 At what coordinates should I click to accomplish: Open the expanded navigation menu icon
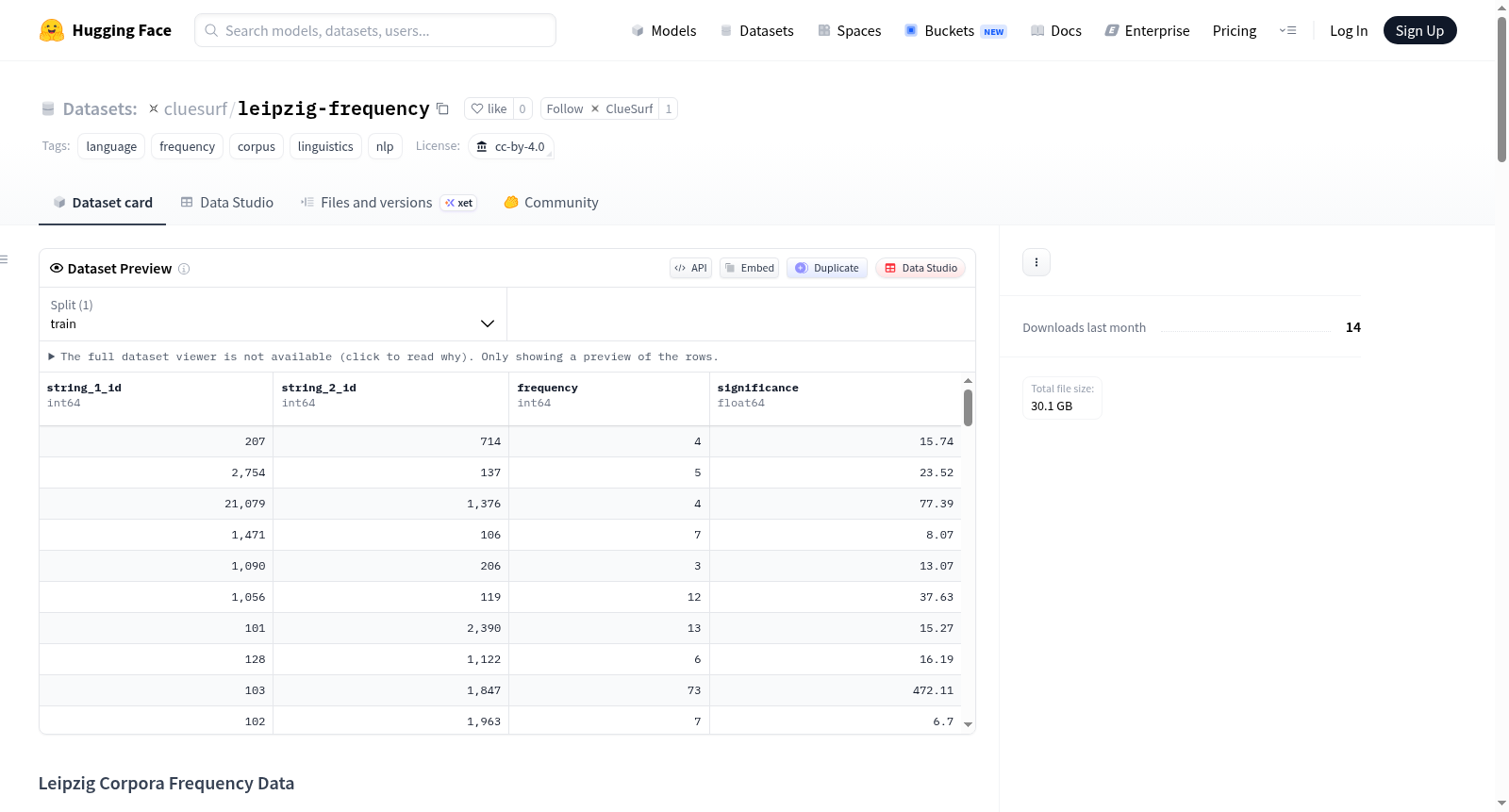pos(1287,30)
